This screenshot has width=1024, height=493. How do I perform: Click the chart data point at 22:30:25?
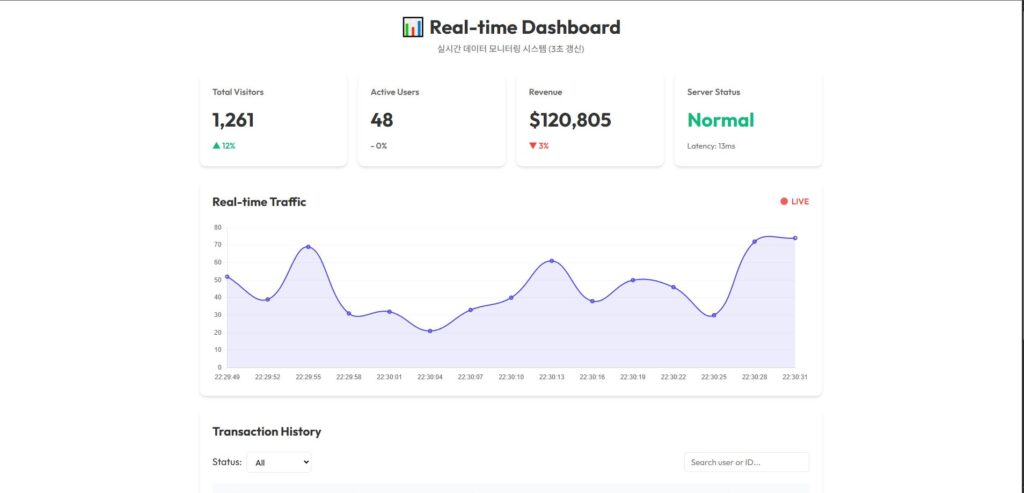coord(713,315)
